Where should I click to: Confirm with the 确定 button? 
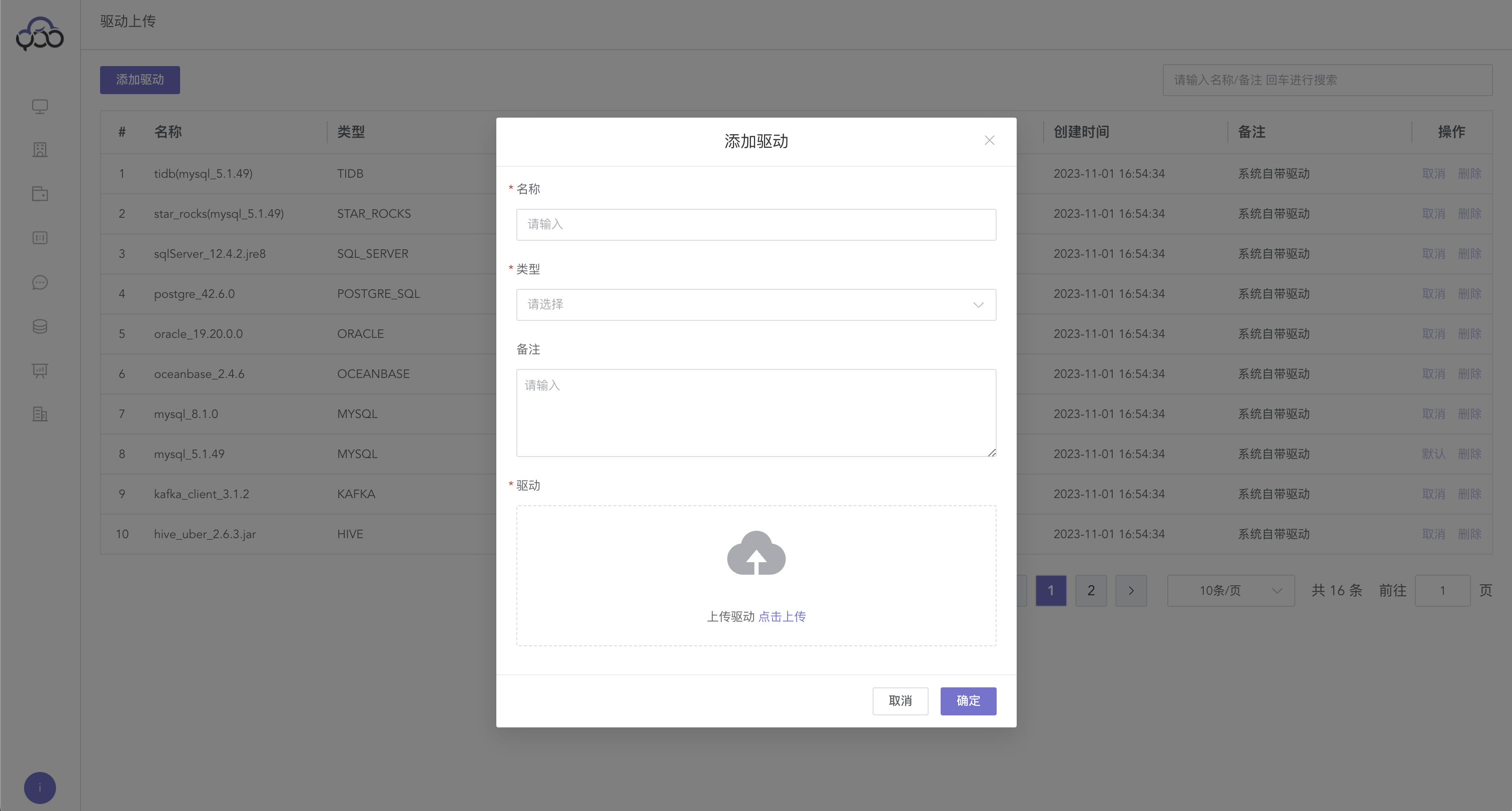point(969,701)
